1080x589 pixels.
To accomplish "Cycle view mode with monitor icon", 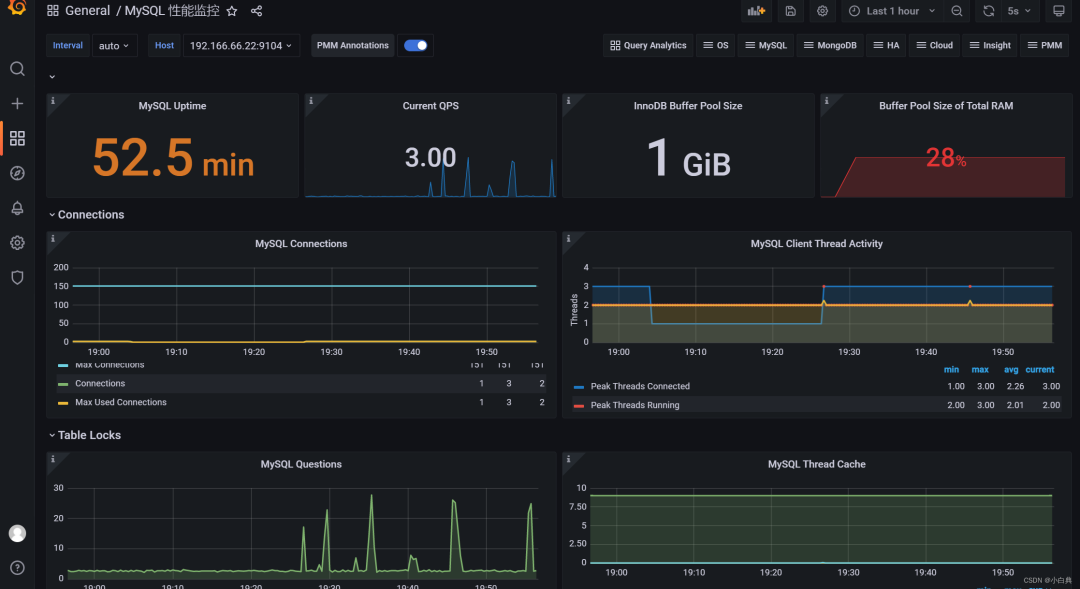I will click(1059, 11).
